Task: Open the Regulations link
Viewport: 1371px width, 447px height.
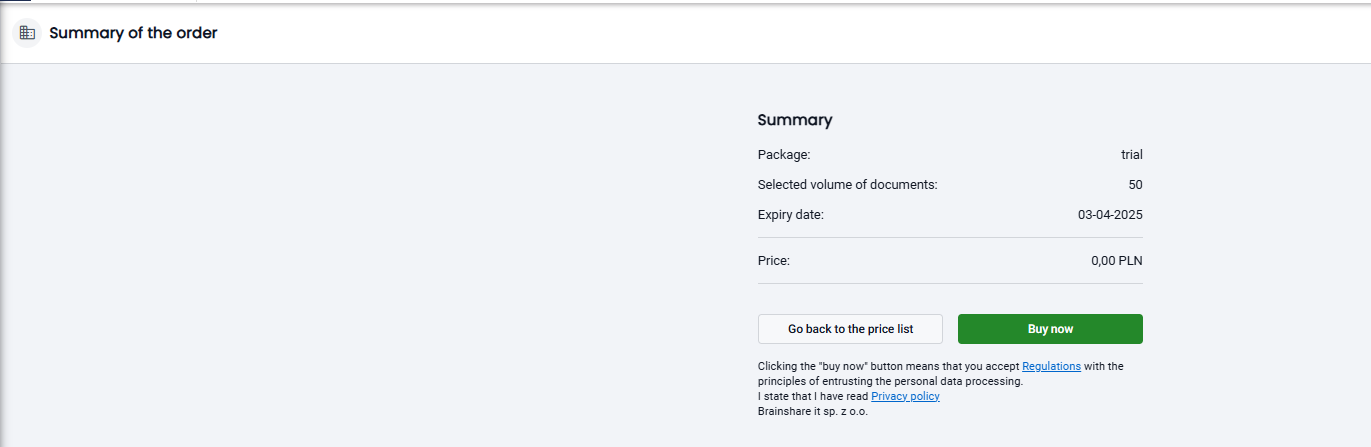Action: (1051, 366)
